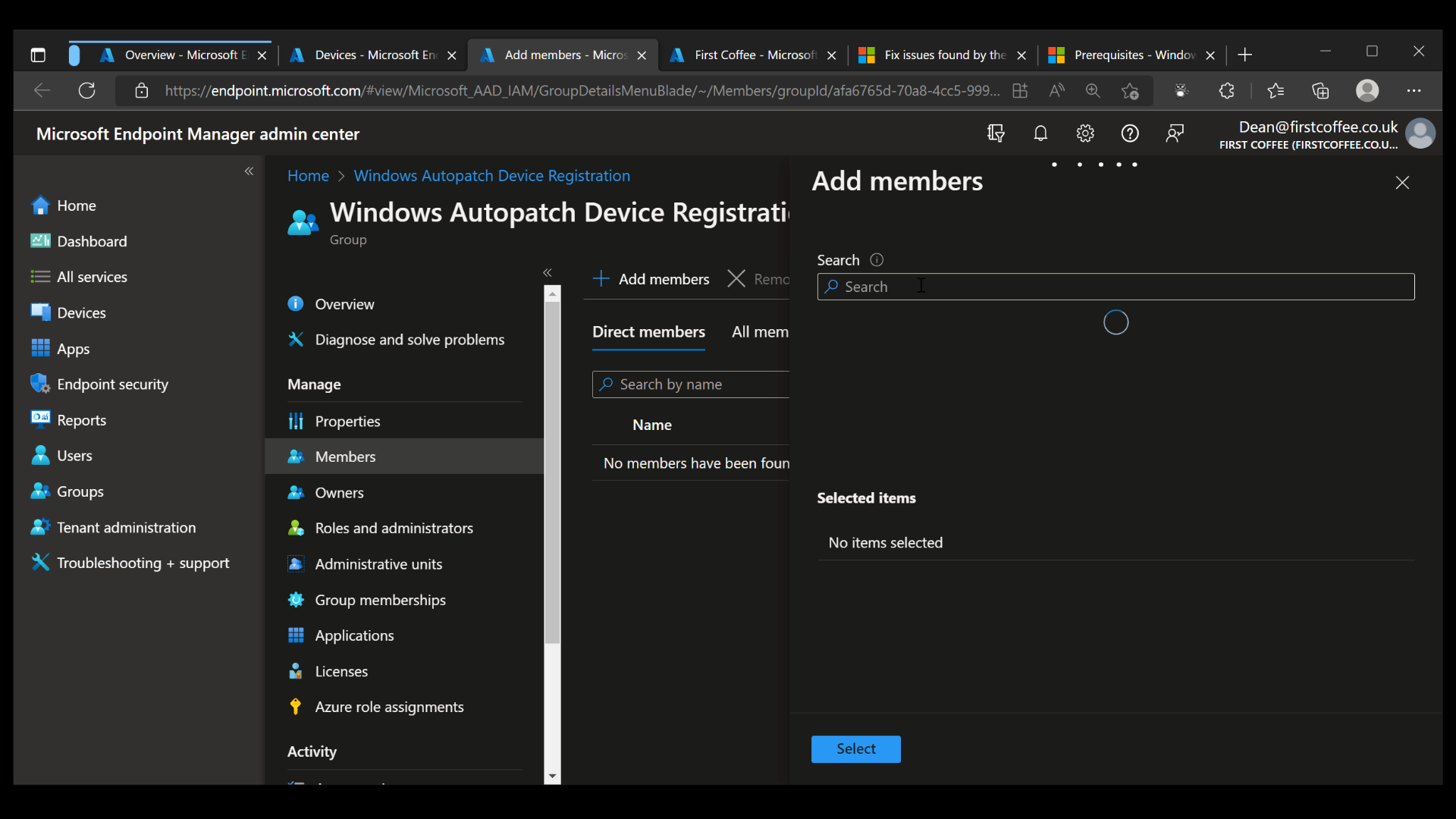
Task: Close the Add members pane
Action: point(1401,182)
